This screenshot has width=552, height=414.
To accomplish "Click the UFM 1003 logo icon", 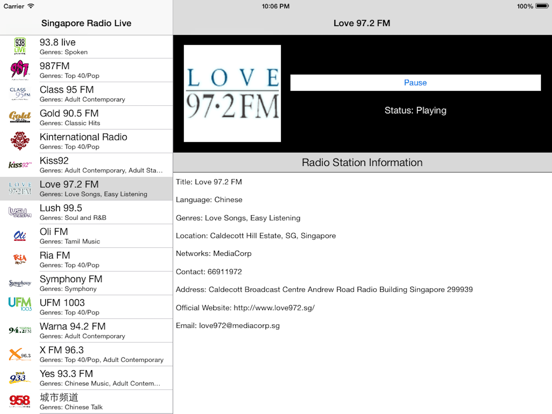I will point(20,304).
